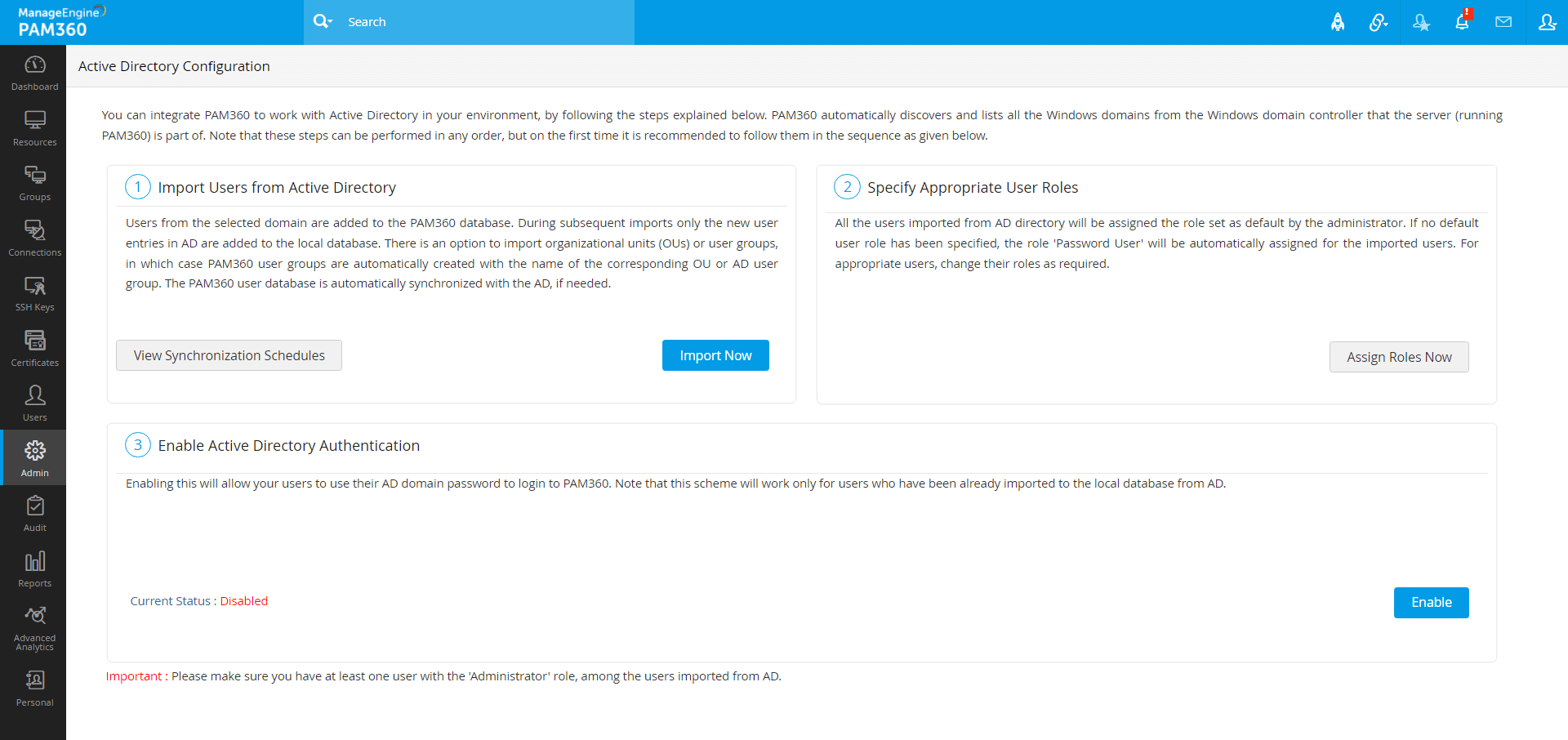1568x740 pixels.
Task: Click the rocket quick-start icon
Action: (x=1338, y=22)
